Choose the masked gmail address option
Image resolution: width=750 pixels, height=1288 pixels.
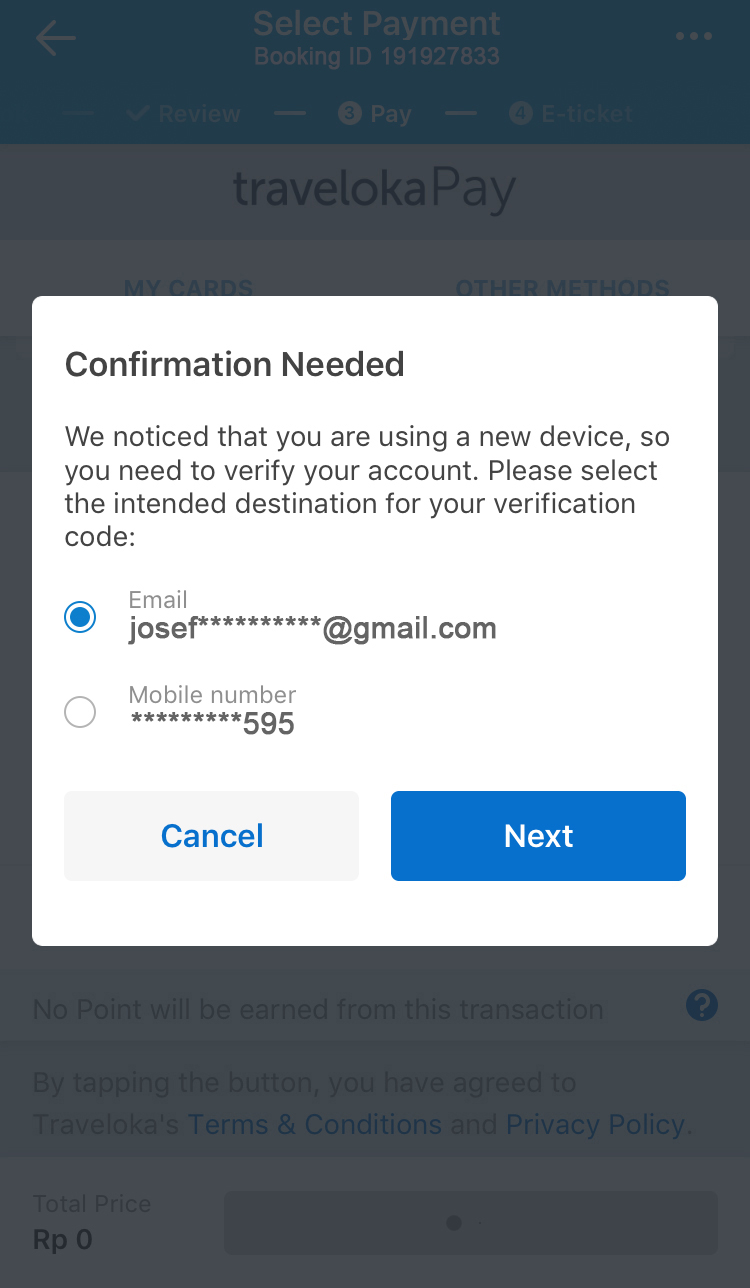point(312,629)
